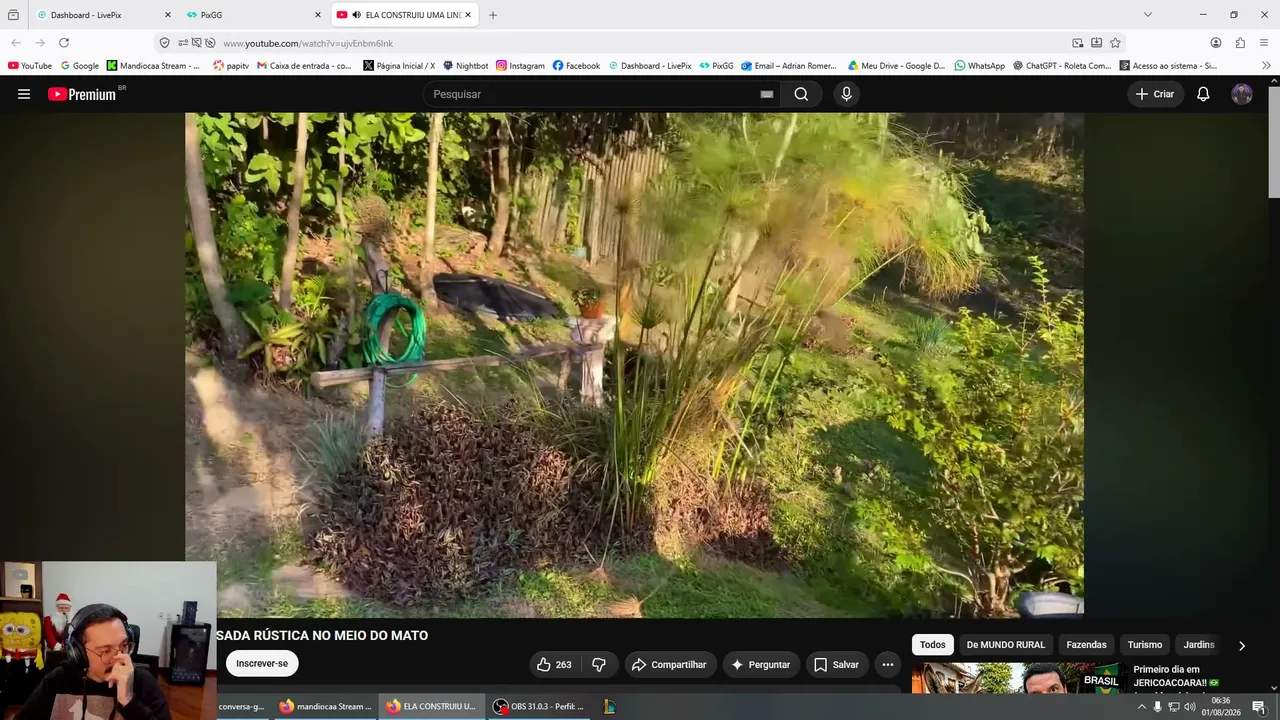Image resolution: width=1280 pixels, height=720 pixels.
Task: Subscribe with the Inscrever-se button
Action: point(262,664)
